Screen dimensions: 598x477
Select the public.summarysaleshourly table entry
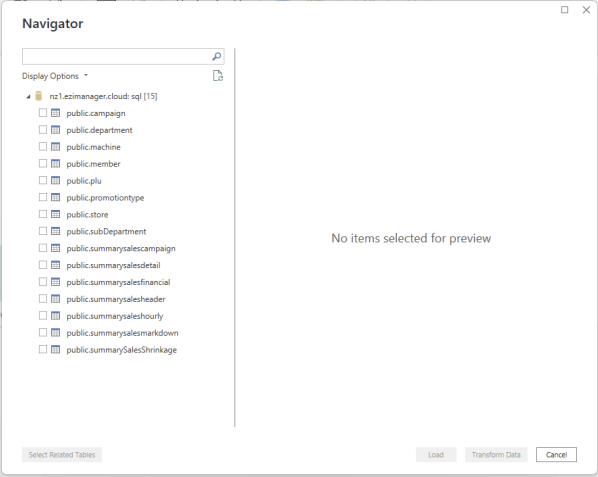[x=115, y=316]
